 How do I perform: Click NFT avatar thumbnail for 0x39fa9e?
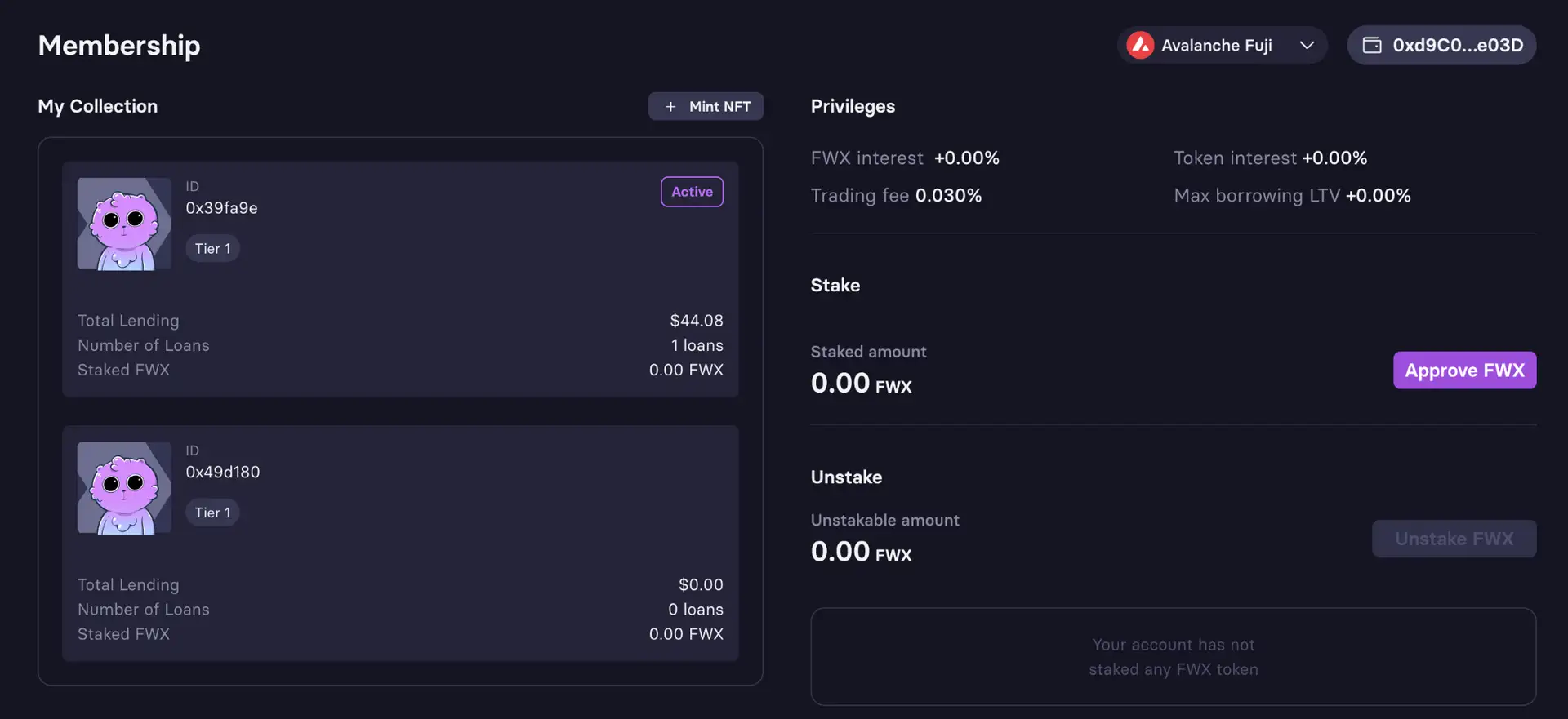(x=124, y=224)
